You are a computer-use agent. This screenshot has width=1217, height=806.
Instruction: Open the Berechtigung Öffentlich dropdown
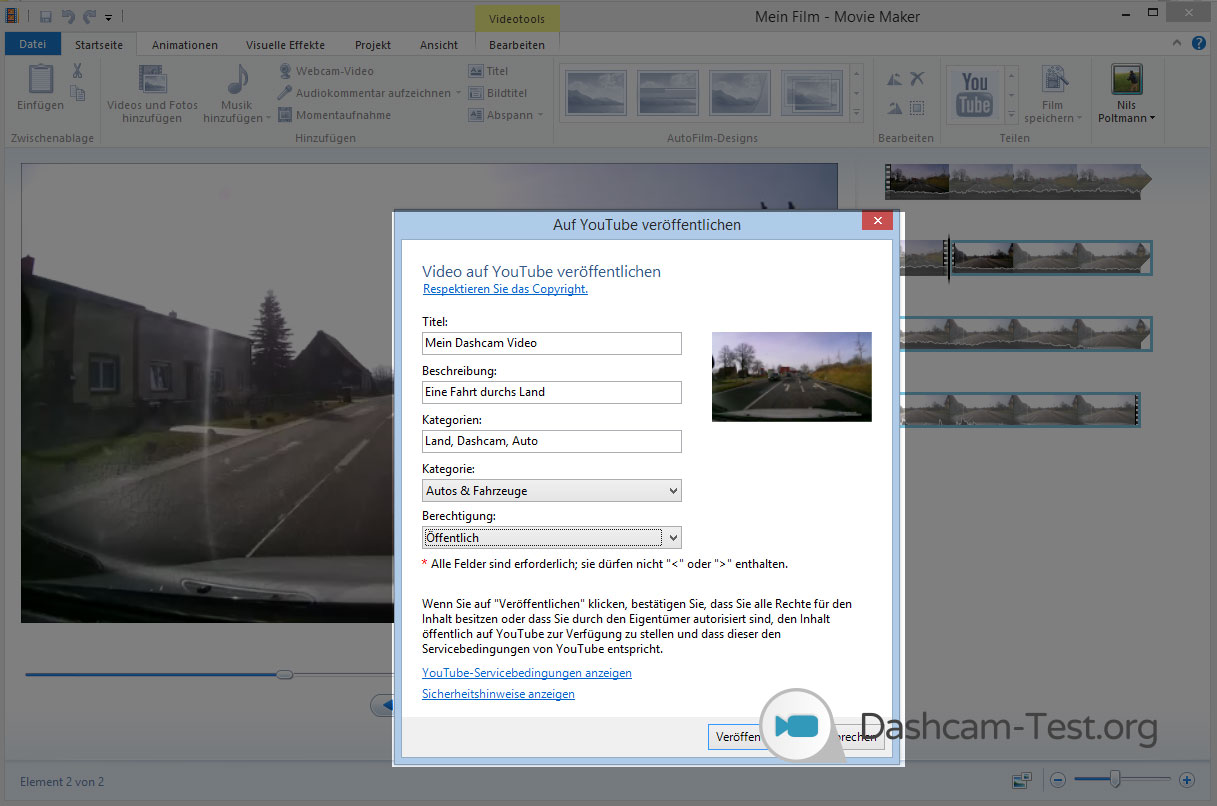[x=552, y=538]
